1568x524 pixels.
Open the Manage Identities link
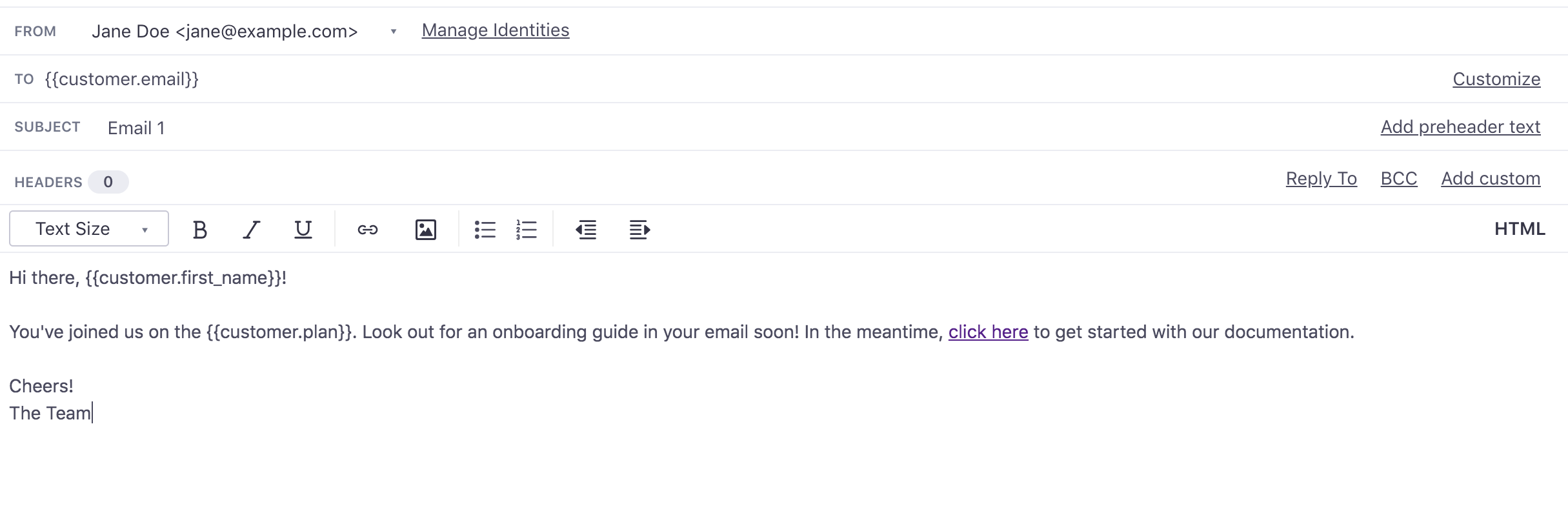tap(495, 30)
